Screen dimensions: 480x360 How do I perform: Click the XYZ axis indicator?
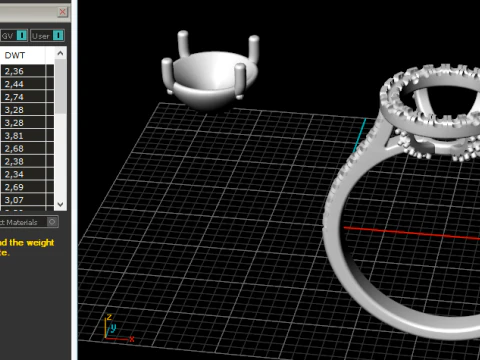[x=119, y=328]
